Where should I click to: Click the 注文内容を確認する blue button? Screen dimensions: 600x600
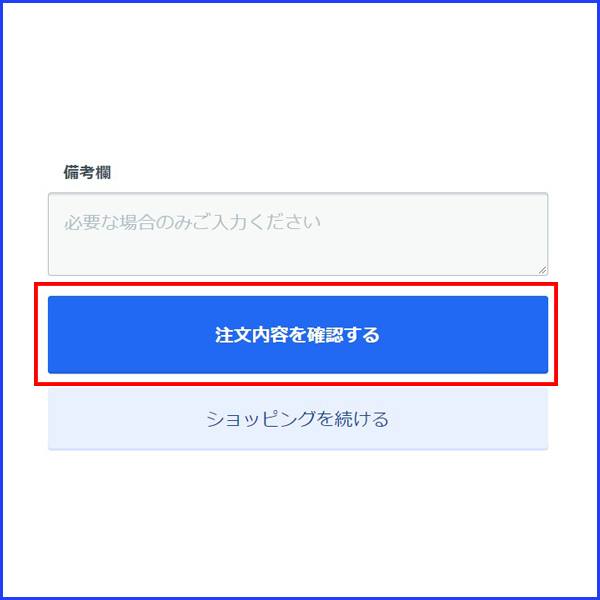[x=298, y=334]
